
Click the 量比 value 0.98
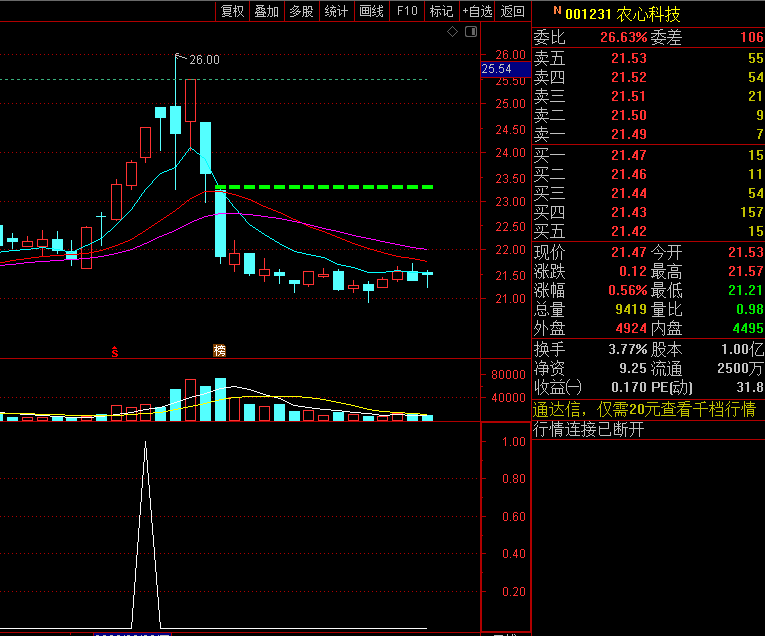click(x=749, y=310)
